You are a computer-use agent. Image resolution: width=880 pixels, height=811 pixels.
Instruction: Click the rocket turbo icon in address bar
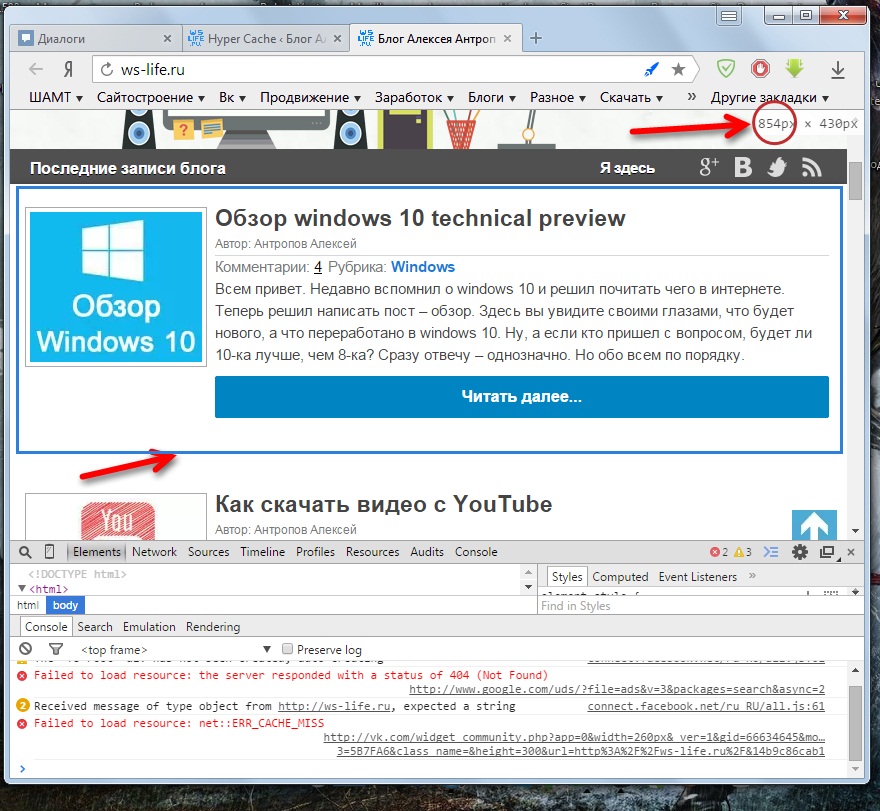click(x=651, y=70)
